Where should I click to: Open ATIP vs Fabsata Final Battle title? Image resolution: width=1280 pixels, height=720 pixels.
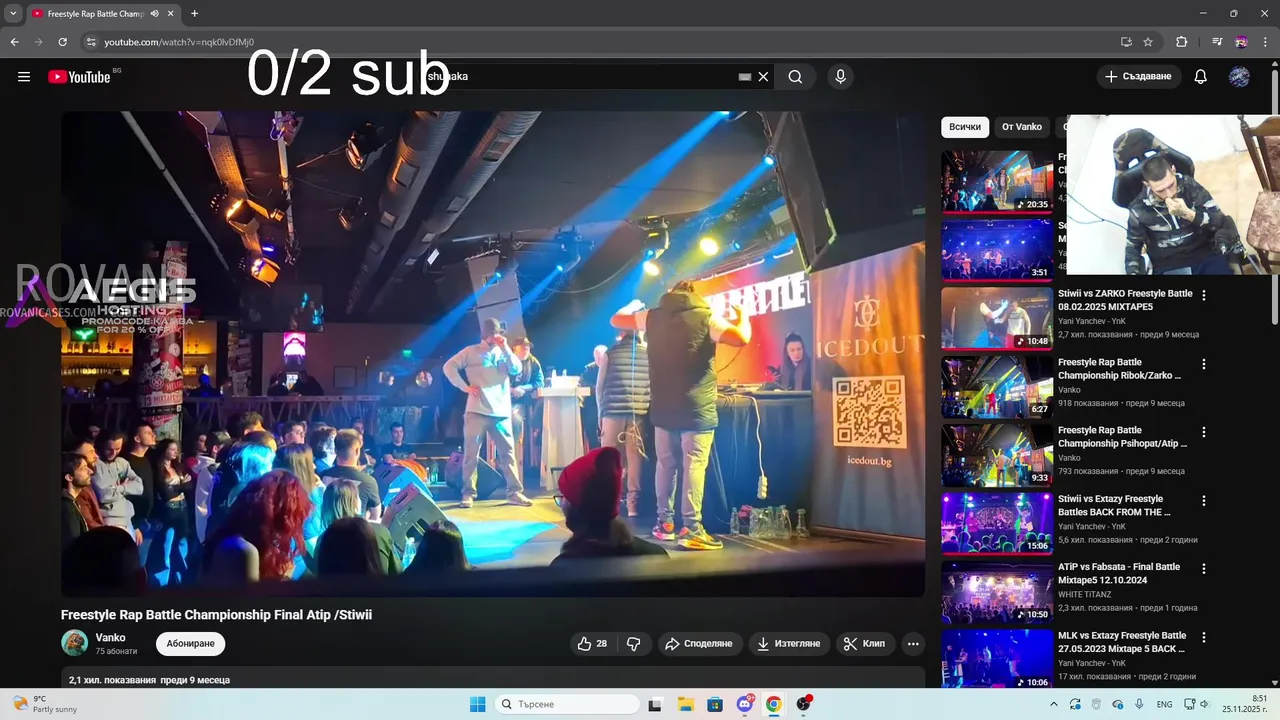1119,573
